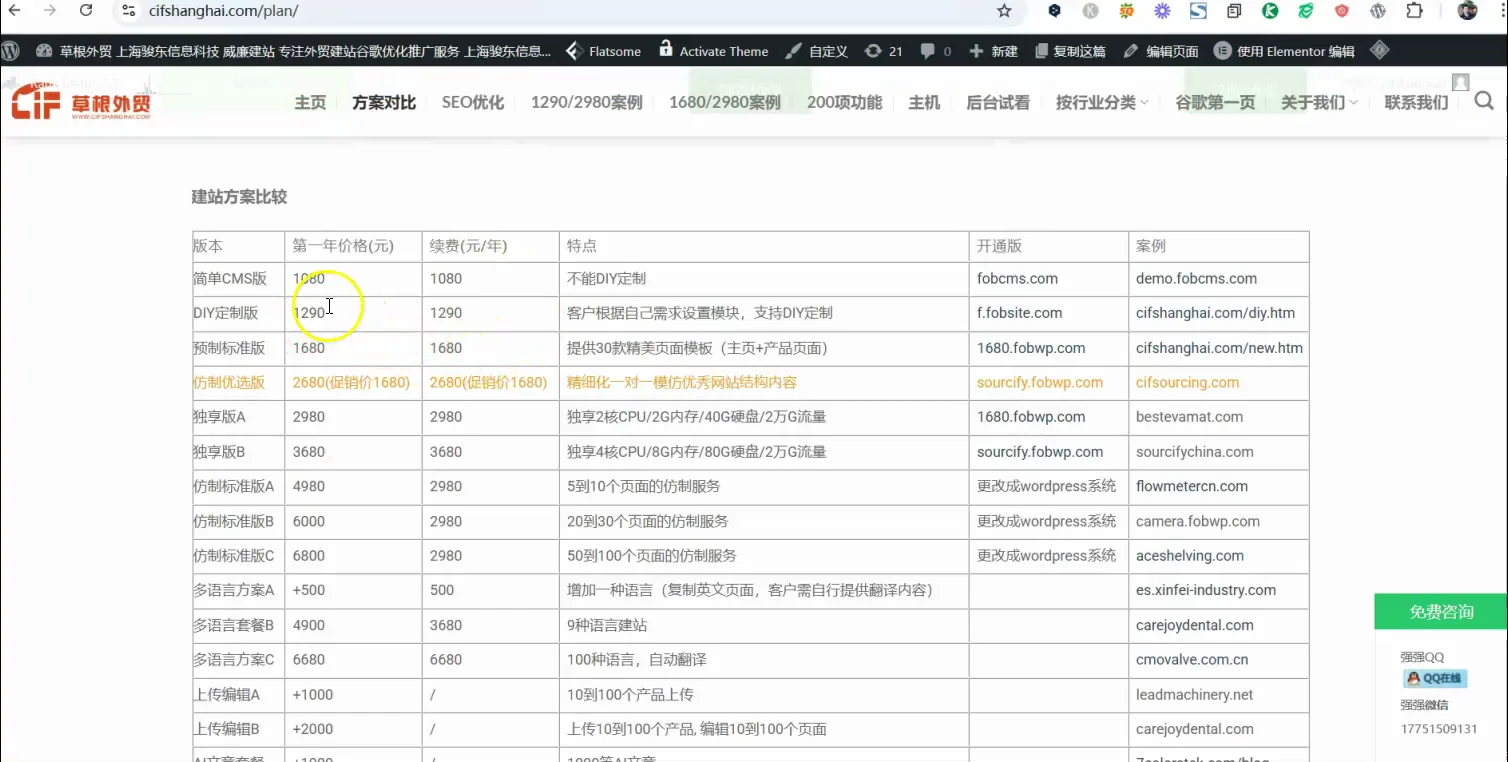The height and width of the screenshot is (762, 1508).
Task: Go to 主页 nav item
Action: [x=310, y=102]
